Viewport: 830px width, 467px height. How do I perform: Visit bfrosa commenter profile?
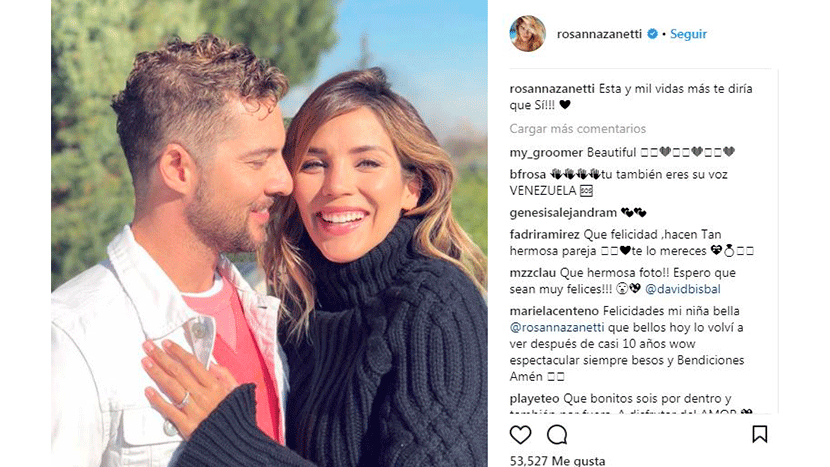(528, 174)
